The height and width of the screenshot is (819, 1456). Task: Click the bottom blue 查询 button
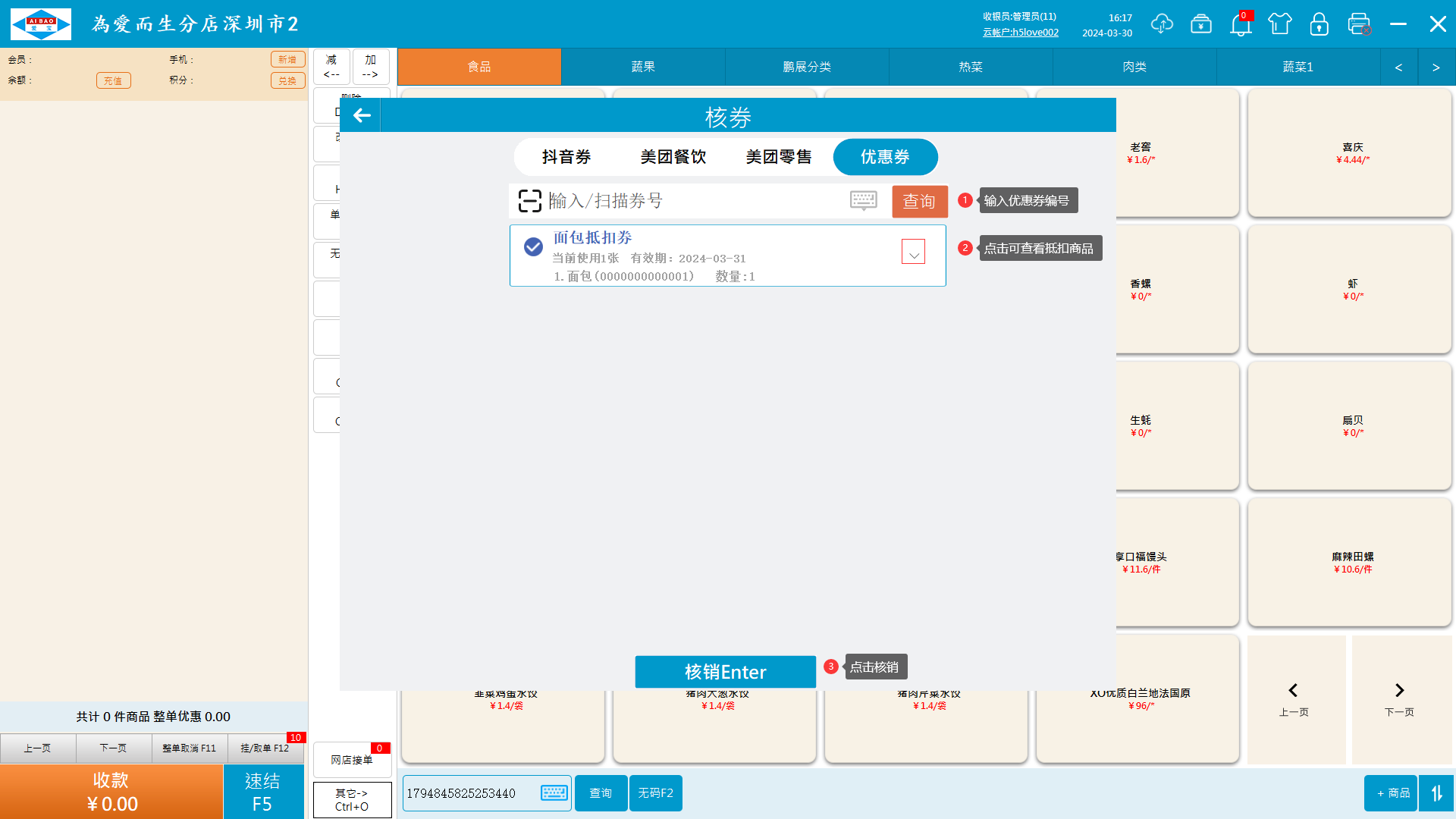click(x=601, y=793)
